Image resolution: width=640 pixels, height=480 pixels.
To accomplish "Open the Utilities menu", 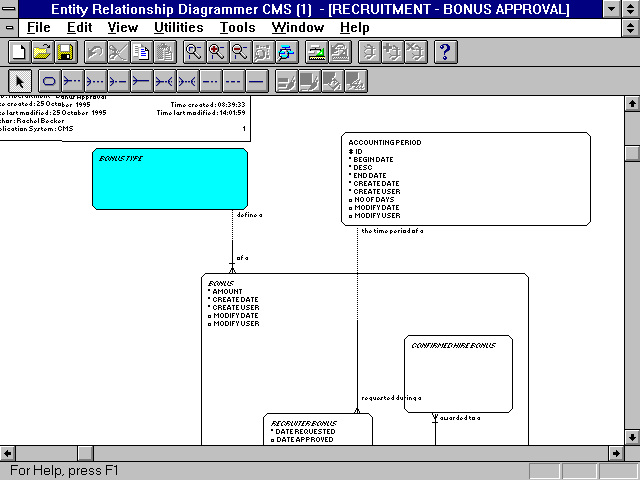I will (x=179, y=27).
